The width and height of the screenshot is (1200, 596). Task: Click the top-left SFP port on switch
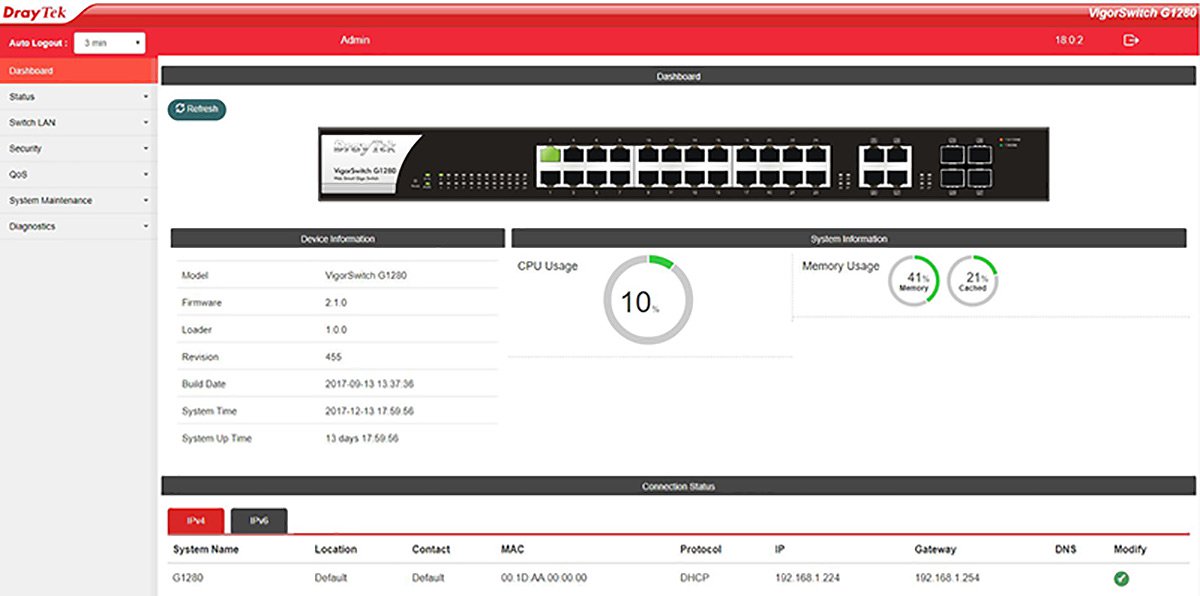(x=951, y=155)
